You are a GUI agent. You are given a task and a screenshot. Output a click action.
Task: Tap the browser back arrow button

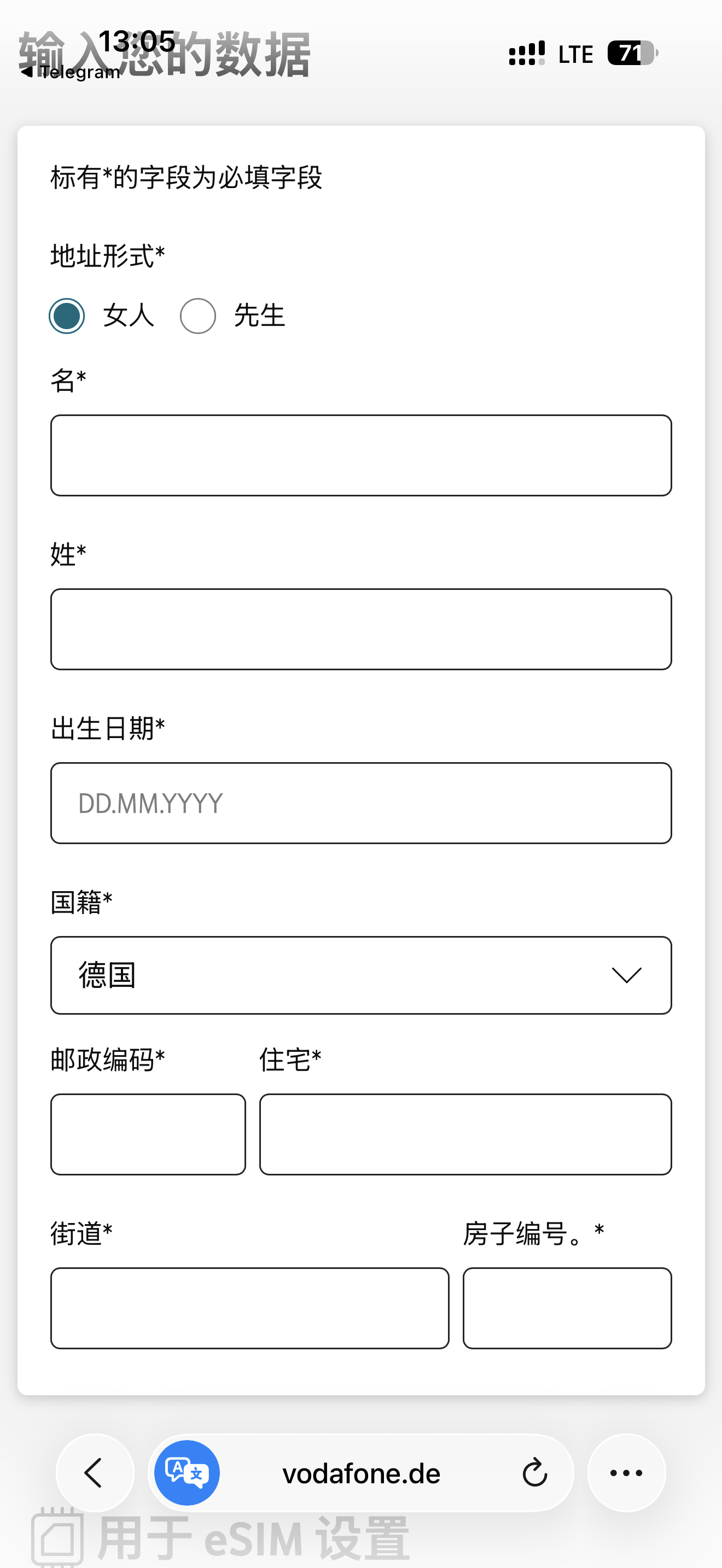click(x=95, y=1472)
